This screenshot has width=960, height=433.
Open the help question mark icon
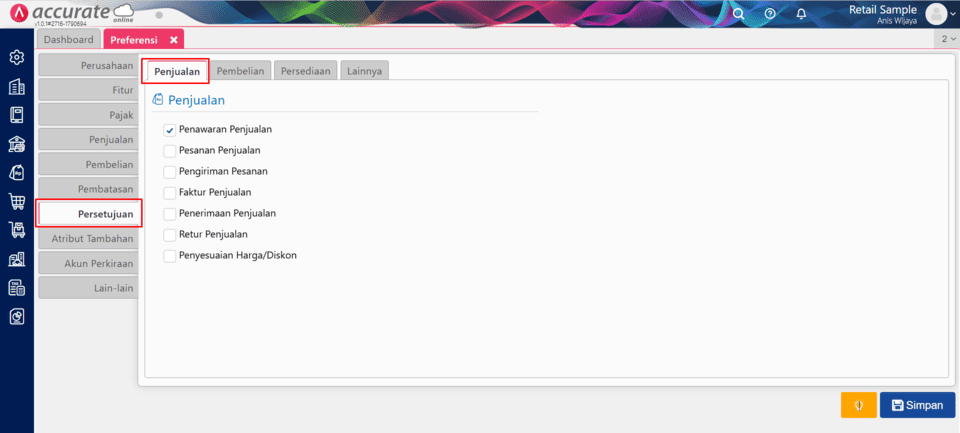click(770, 14)
